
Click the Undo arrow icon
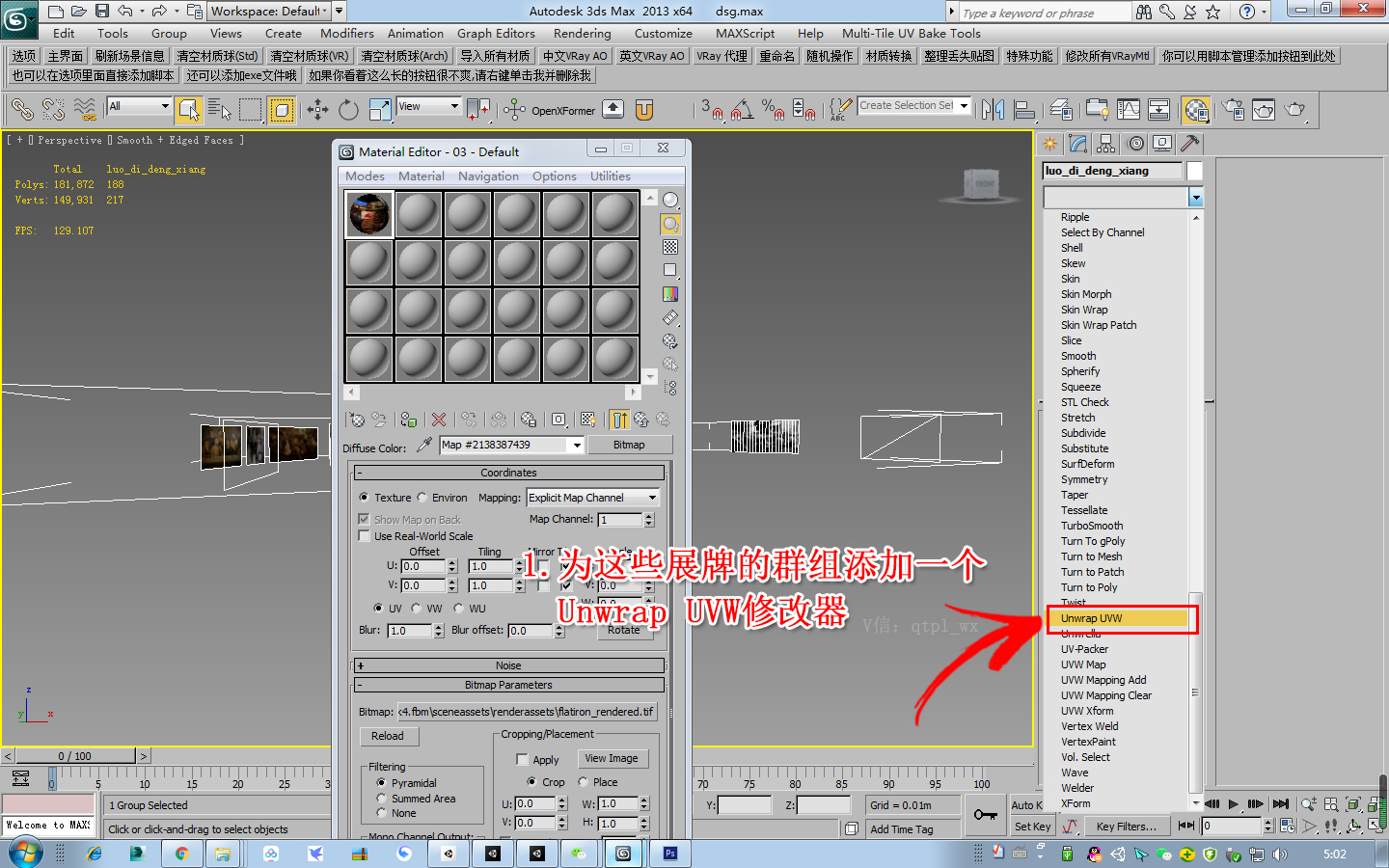pos(125,12)
